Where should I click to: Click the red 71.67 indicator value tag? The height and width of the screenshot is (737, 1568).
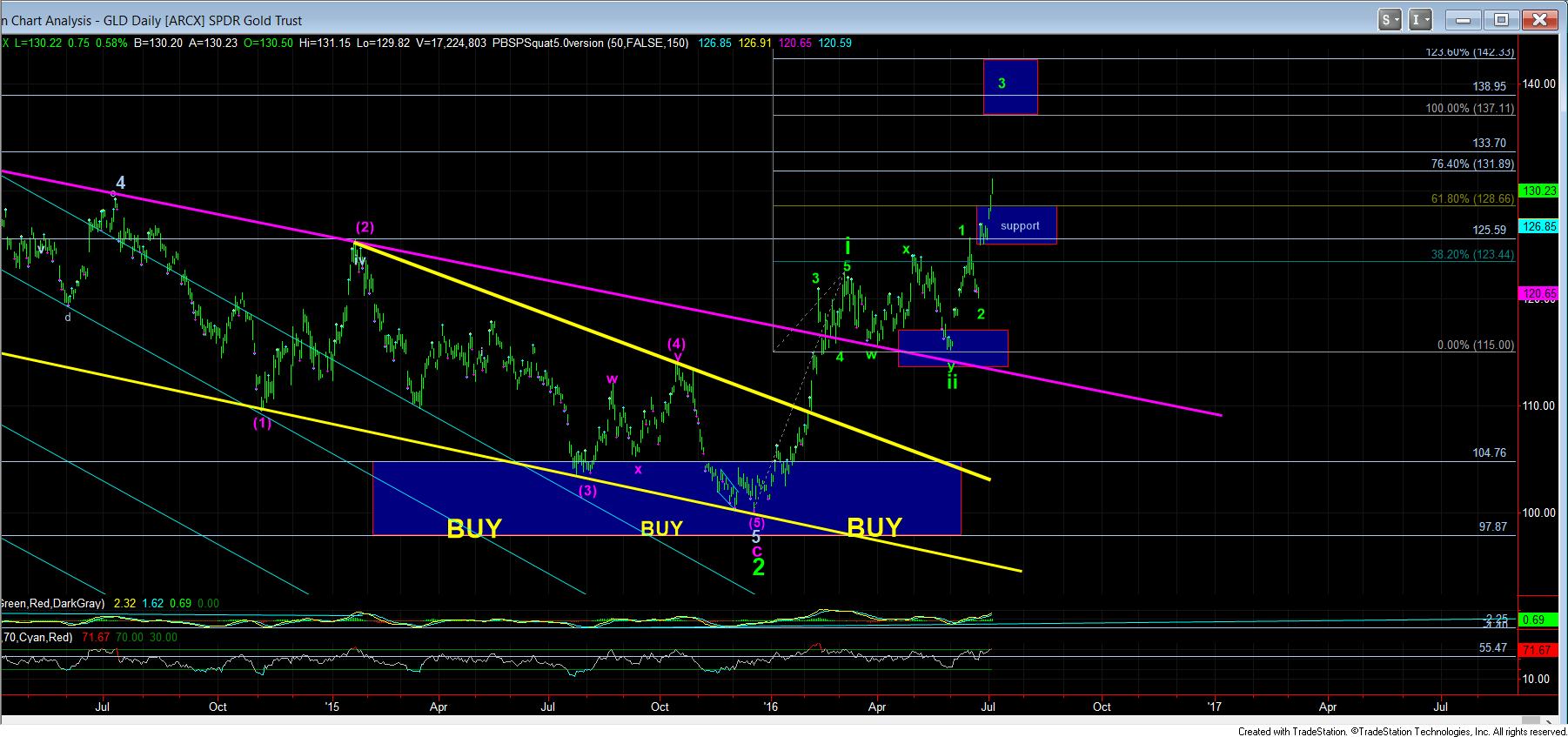tap(1541, 650)
